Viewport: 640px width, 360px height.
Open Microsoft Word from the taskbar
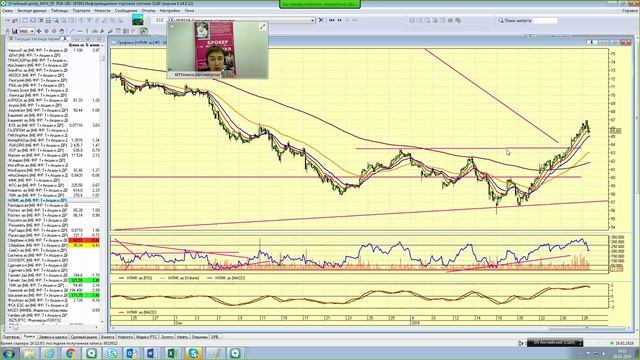[x=152, y=353]
